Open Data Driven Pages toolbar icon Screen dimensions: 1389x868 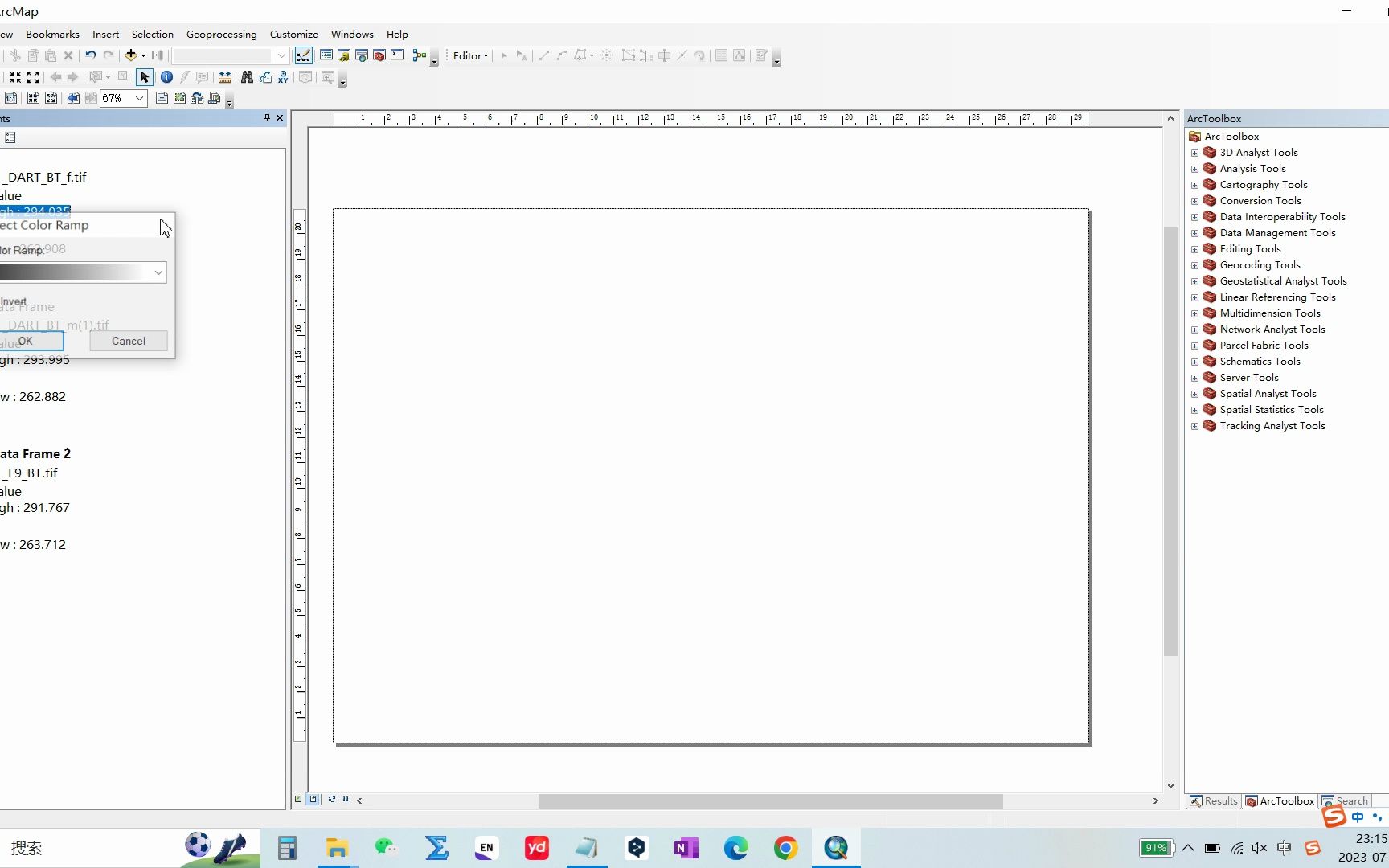pyautogui.click(x=215, y=98)
